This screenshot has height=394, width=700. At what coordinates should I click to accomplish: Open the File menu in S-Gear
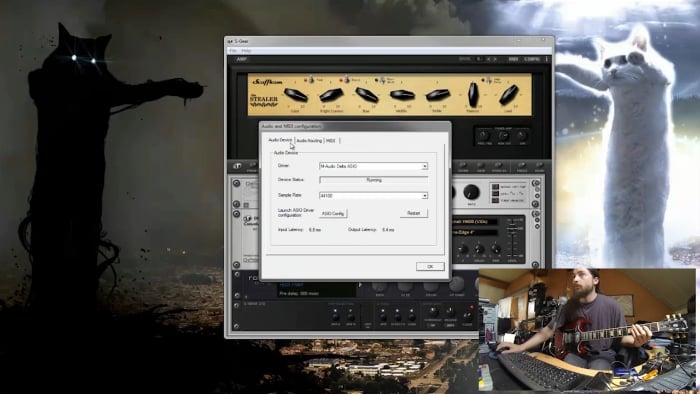[233, 51]
